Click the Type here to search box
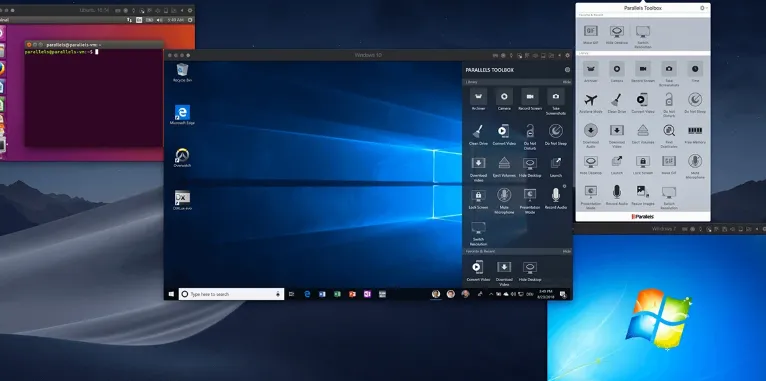Screen dimensions: 766x381 coord(232,294)
